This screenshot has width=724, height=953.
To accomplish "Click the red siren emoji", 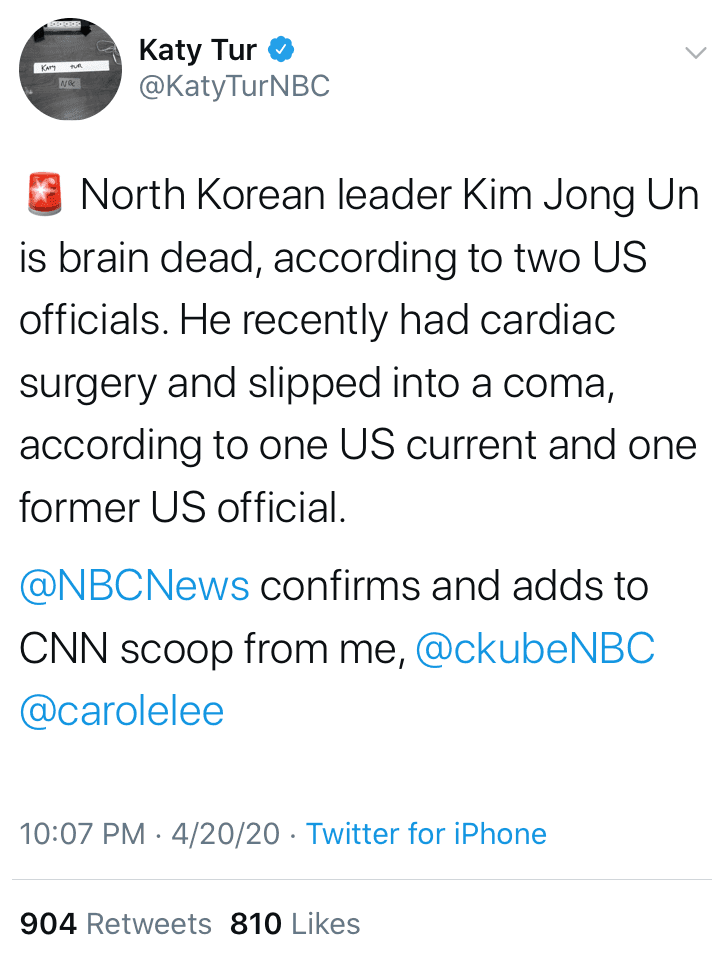I will coord(43,194).
